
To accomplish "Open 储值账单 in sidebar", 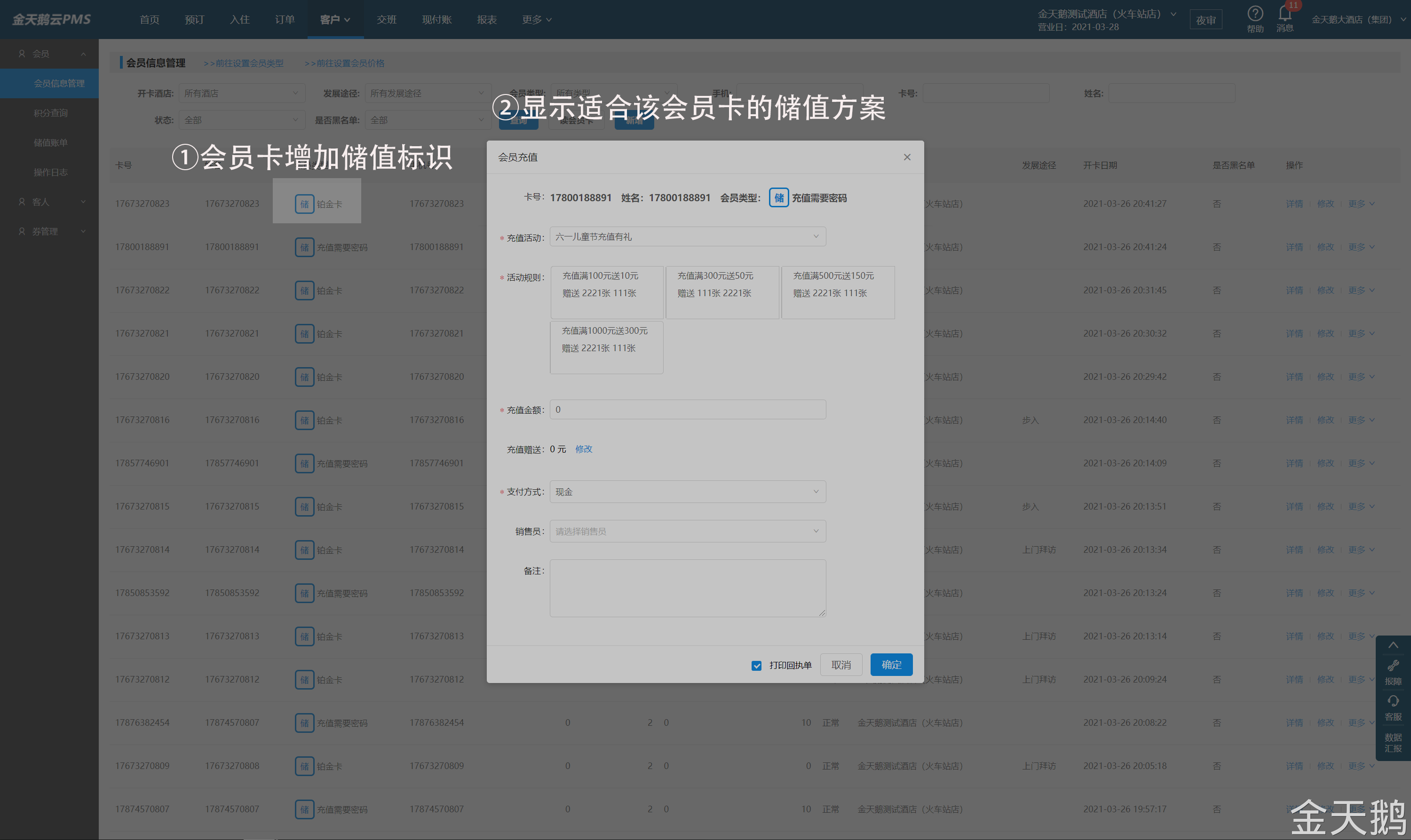I will click(x=50, y=142).
